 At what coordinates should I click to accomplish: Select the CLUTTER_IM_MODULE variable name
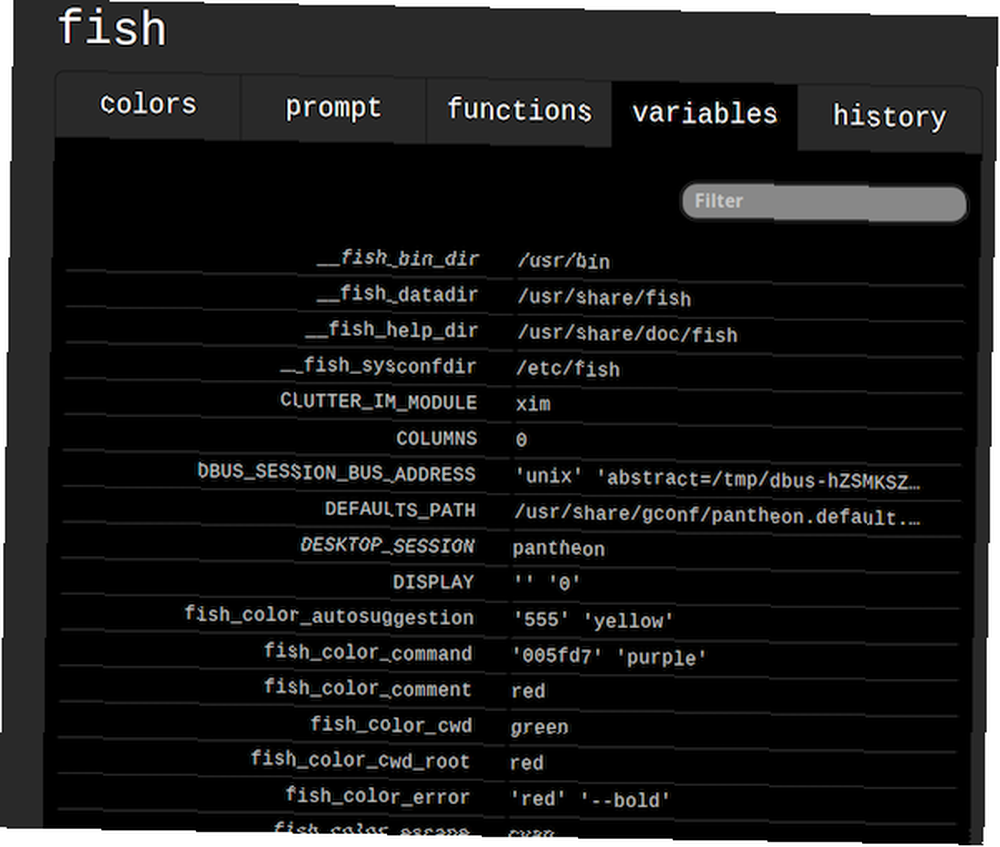coord(378,401)
